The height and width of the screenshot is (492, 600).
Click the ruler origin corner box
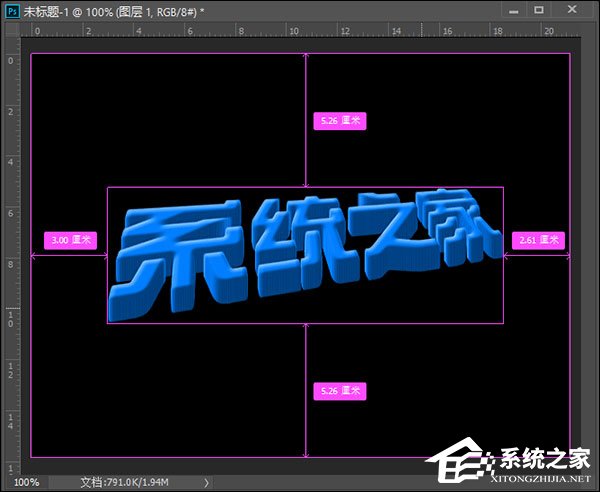click(11, 29)
